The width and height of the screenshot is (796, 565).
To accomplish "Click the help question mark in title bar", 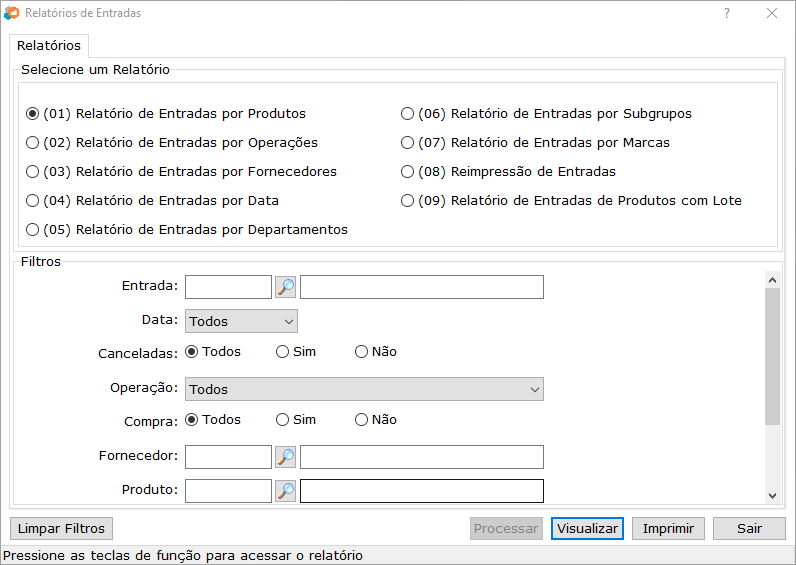I will (x=727, y=14).
